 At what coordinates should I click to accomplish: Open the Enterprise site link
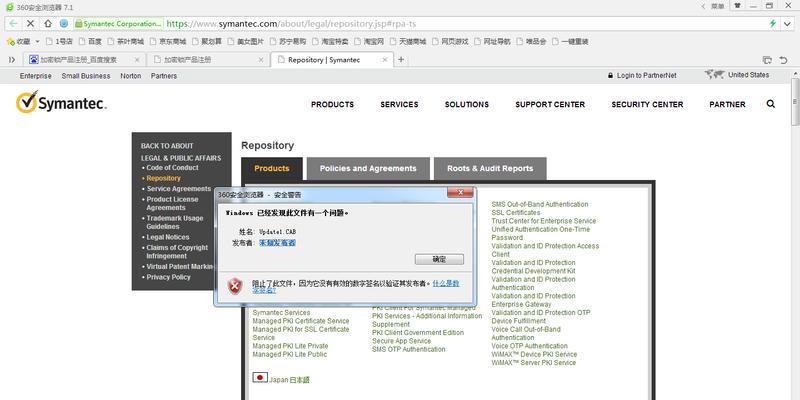pos(36,76)
